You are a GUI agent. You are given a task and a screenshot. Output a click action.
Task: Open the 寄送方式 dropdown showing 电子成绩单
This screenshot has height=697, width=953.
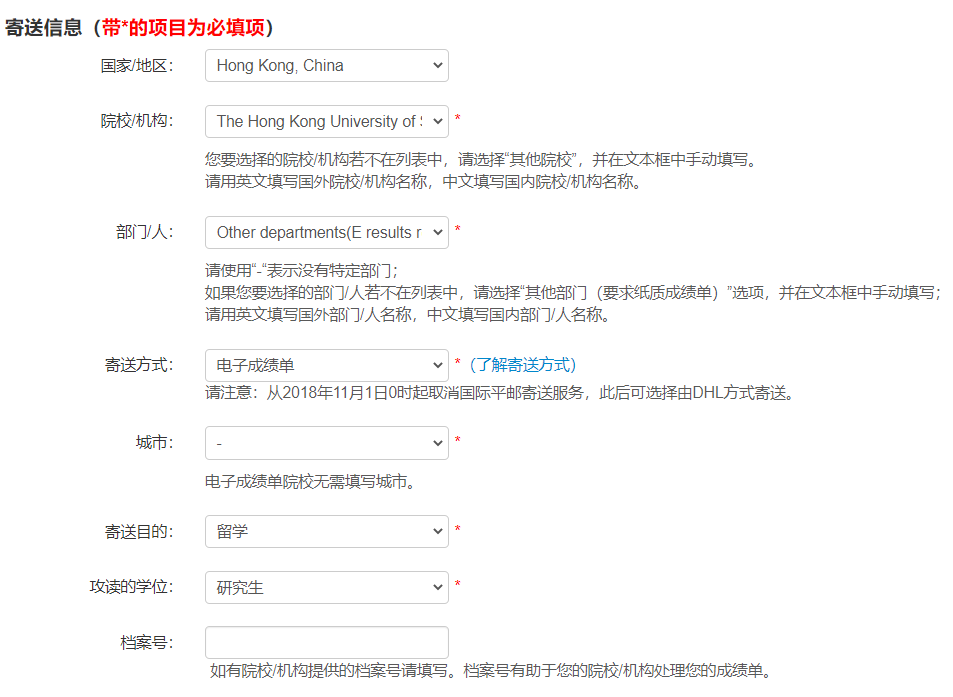coord(326,365)
